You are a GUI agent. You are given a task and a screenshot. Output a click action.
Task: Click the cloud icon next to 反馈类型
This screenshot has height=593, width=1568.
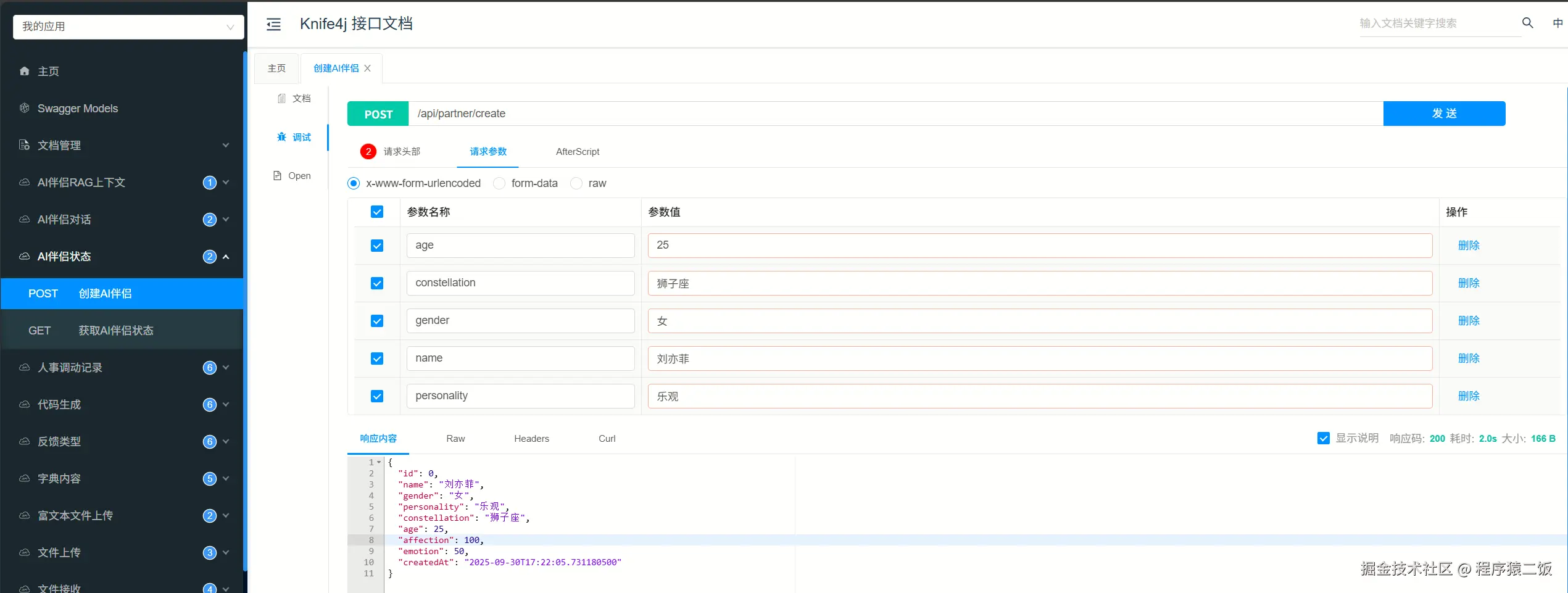[x=25, y=441]
